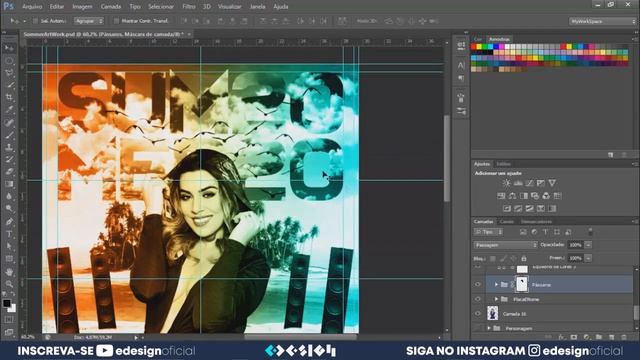Open the Camada menu
Screen dimensions: 640x360
click(x=111, y=7)
